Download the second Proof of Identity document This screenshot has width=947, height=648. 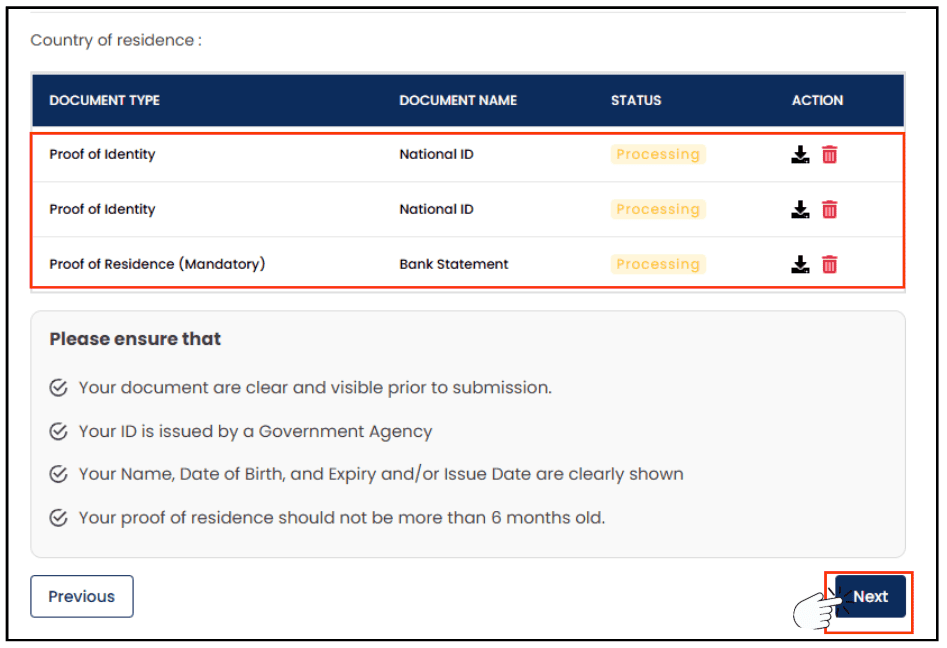800,210
